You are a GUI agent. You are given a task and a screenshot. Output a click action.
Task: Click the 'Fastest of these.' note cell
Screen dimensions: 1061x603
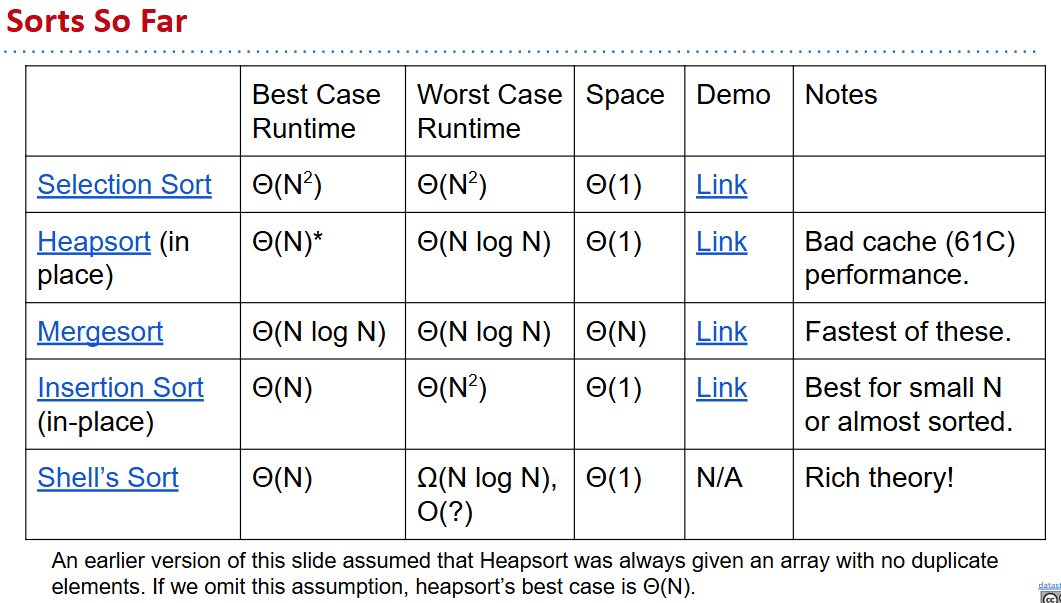[x=907, y=332]
